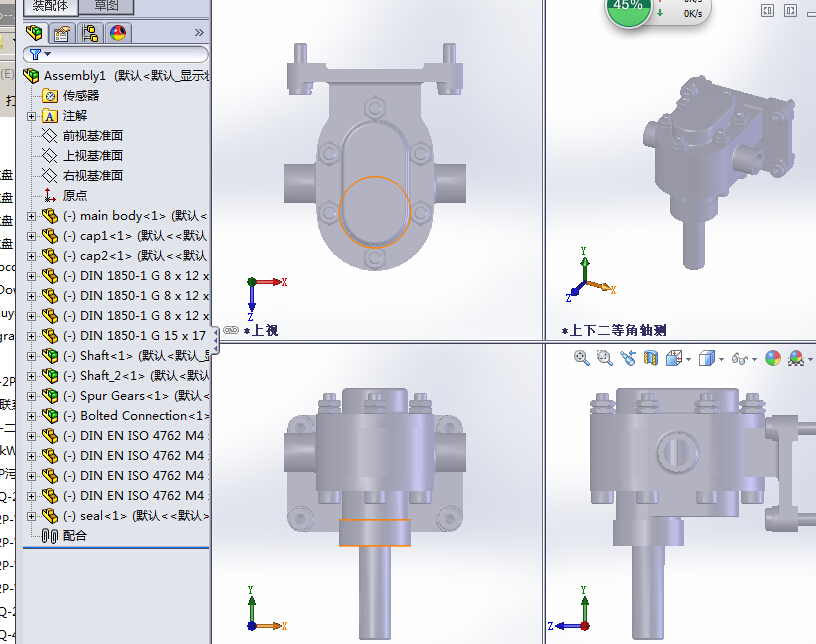This screenshot has width=816, height=644.
Task: Expand the cap1<1> component node
Action: [31, 236]
